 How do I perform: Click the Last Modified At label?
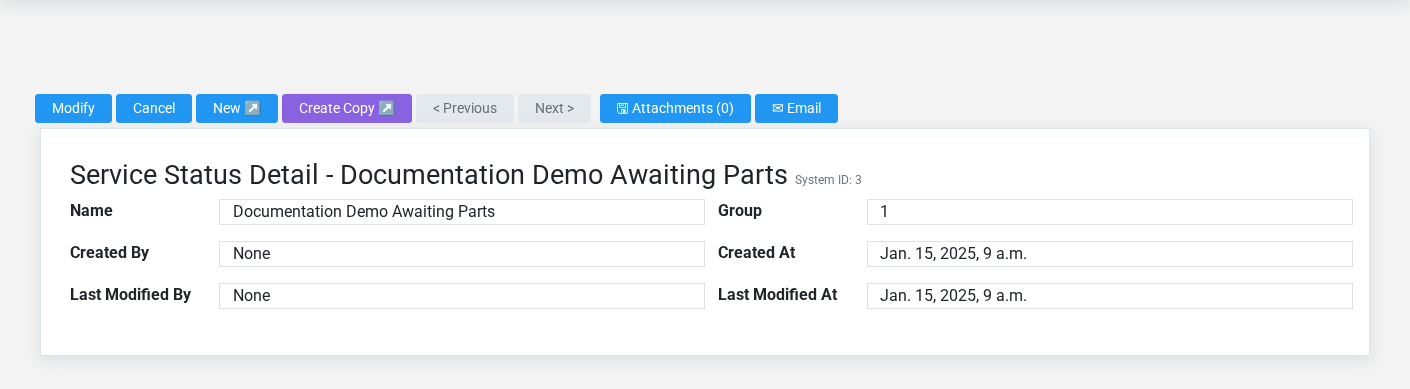click(x=778, y=295)
